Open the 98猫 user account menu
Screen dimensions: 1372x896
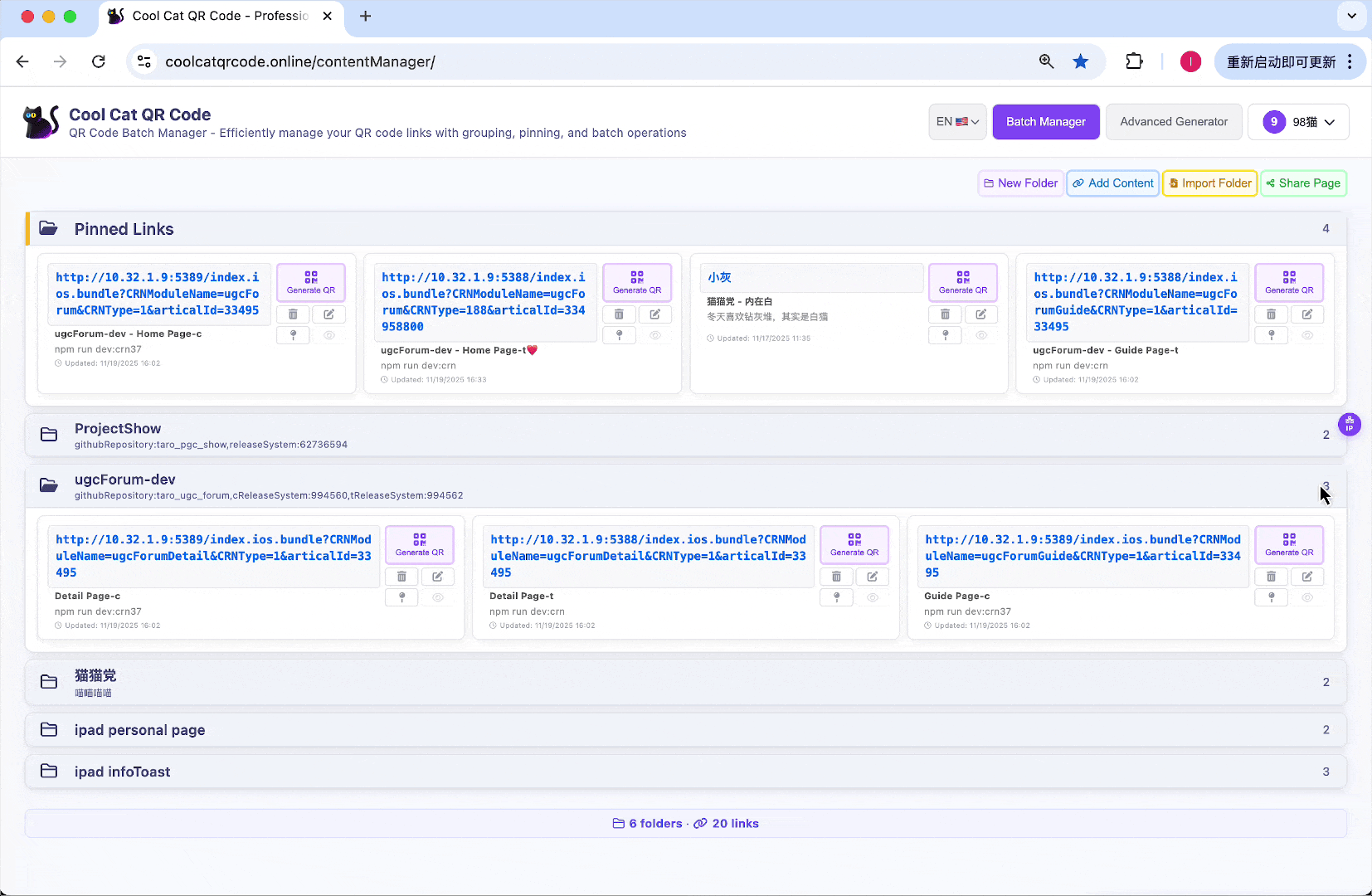tap(1298, 122)
